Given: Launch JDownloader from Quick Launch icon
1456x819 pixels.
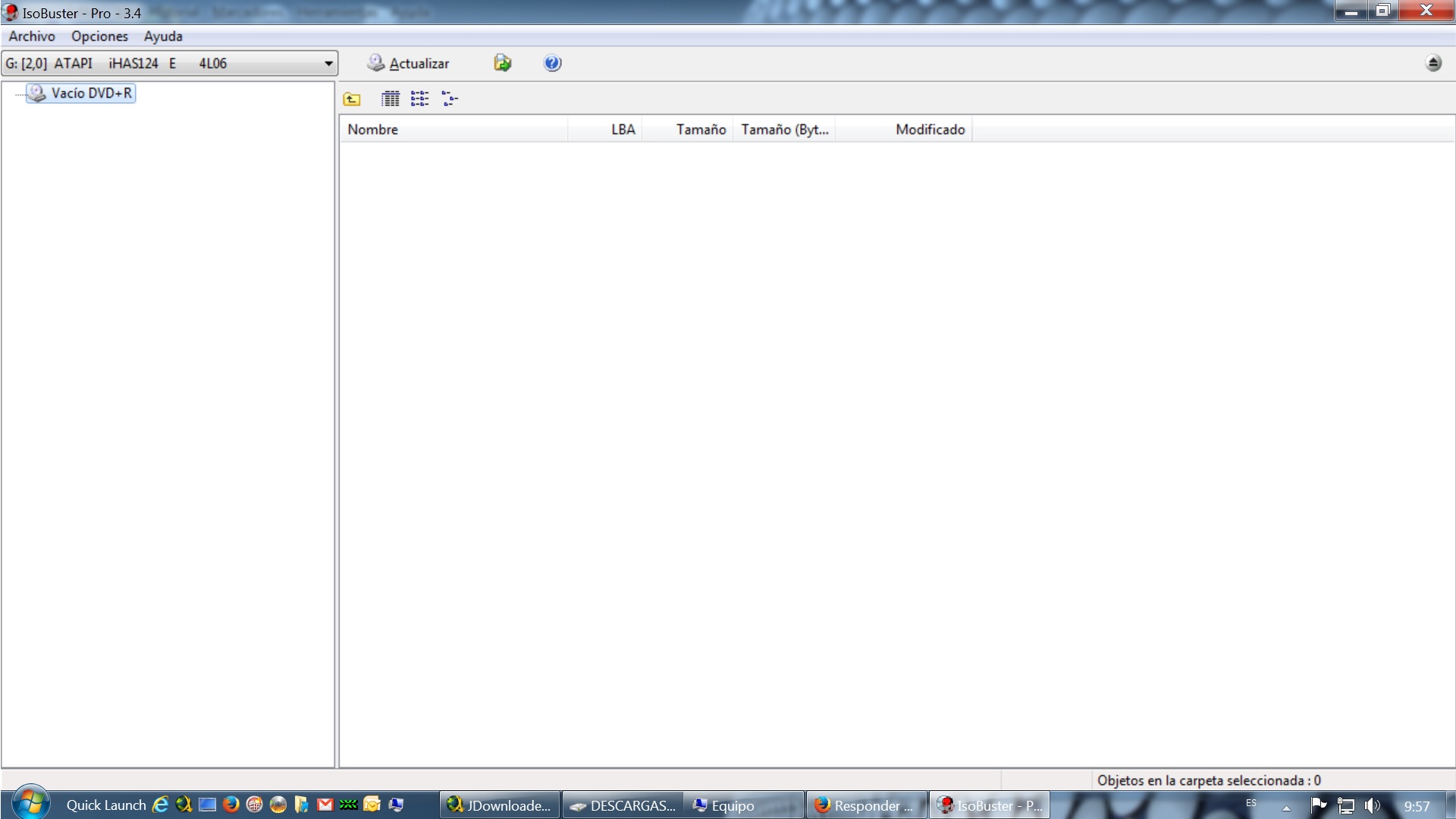Looking at the screenshot, I should click(184, 805).
